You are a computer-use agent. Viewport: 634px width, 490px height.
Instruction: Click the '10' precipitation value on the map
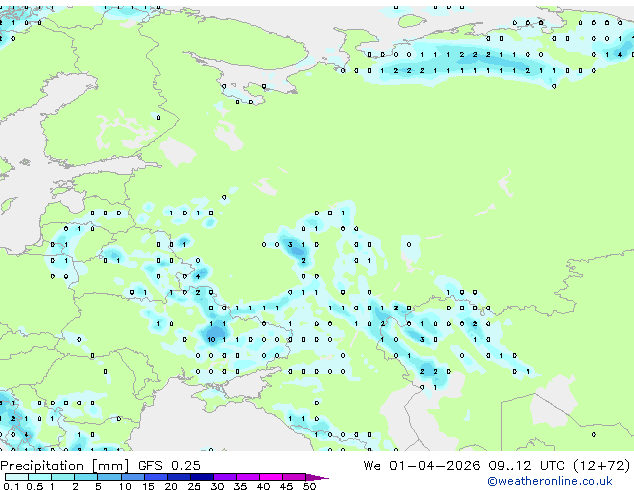click(211, 340)
